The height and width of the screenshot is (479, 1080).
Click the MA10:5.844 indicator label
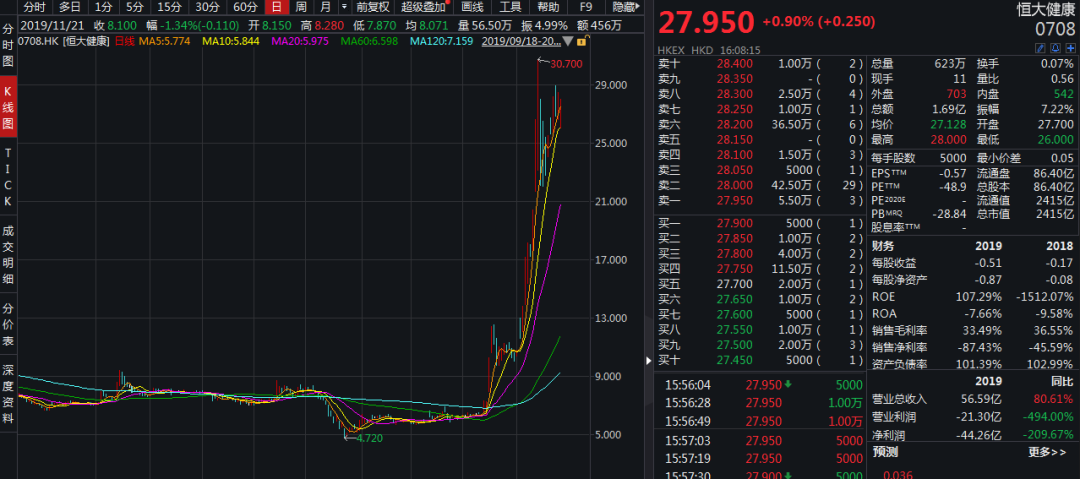pos(231,41)
